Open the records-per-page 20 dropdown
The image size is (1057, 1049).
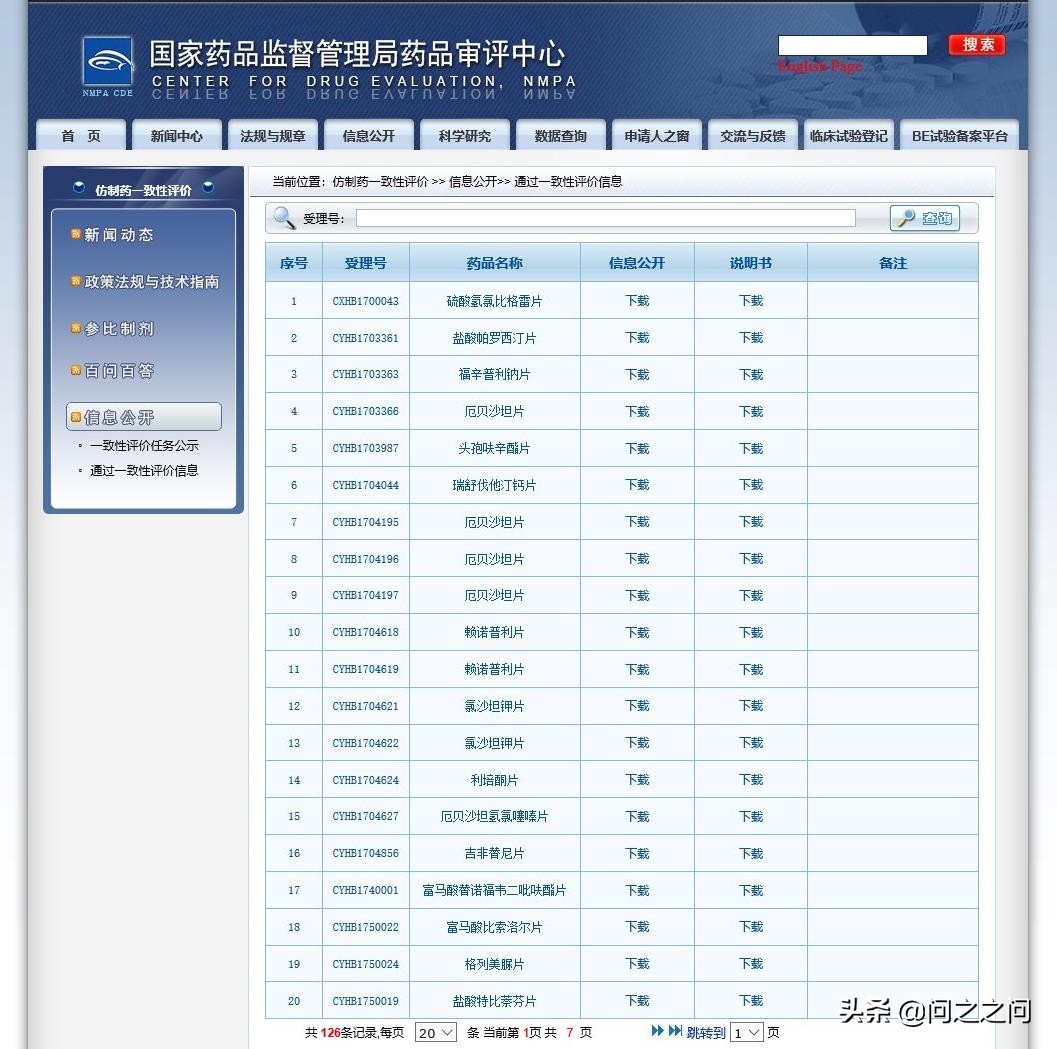(x=435, y=1032)
